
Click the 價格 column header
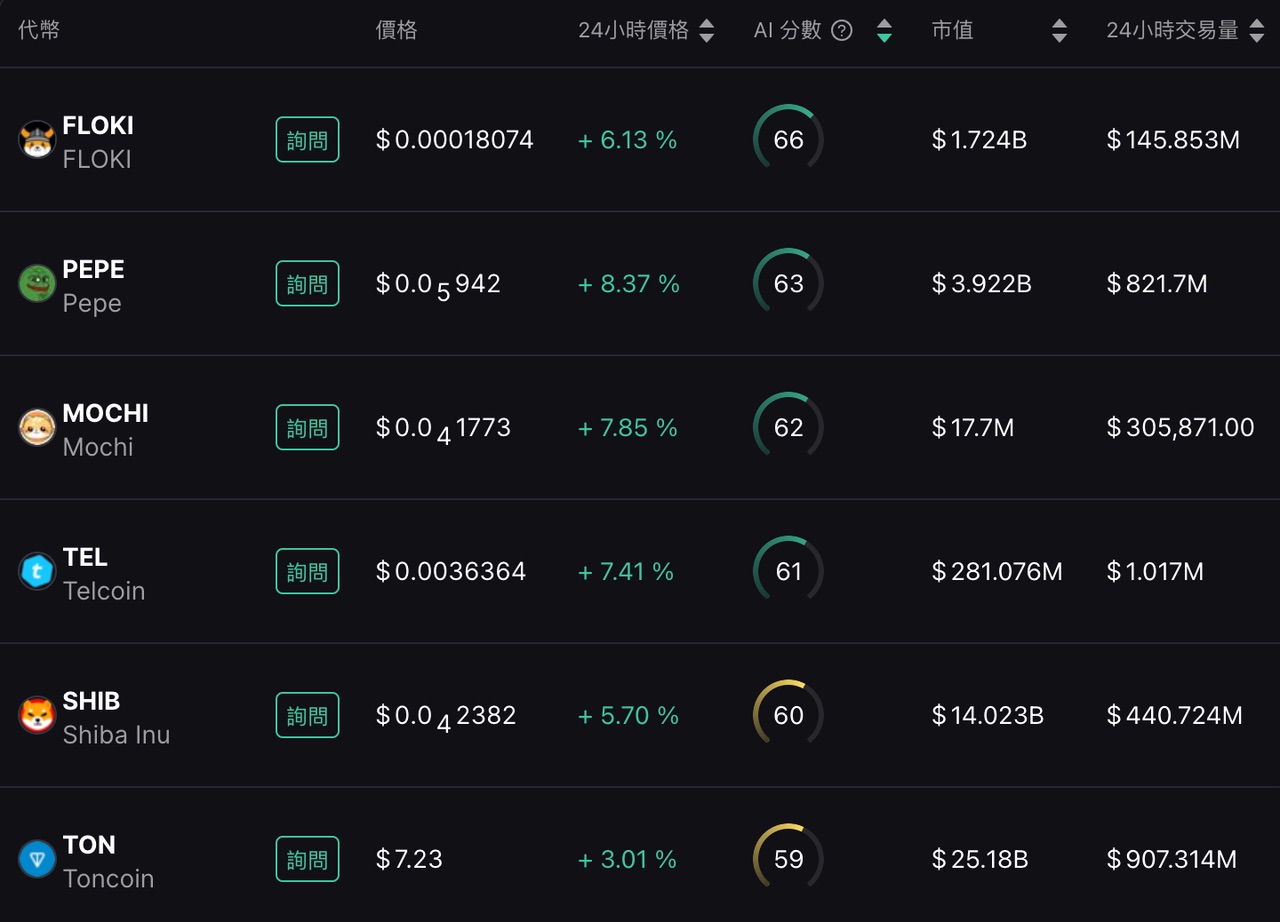pos(397,30)
